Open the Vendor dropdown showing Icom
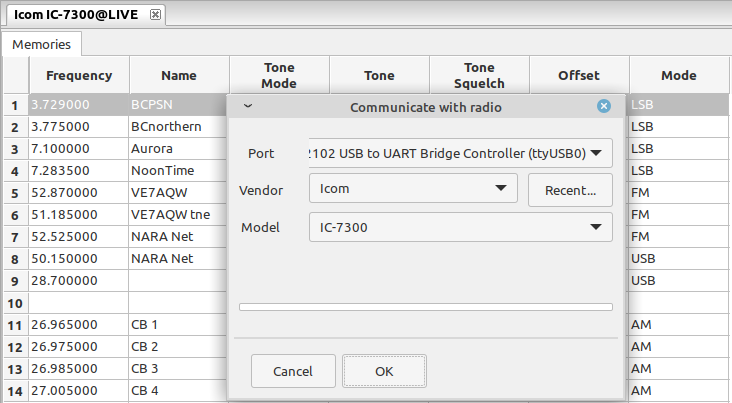732x403 pixels. pos(413,189)
